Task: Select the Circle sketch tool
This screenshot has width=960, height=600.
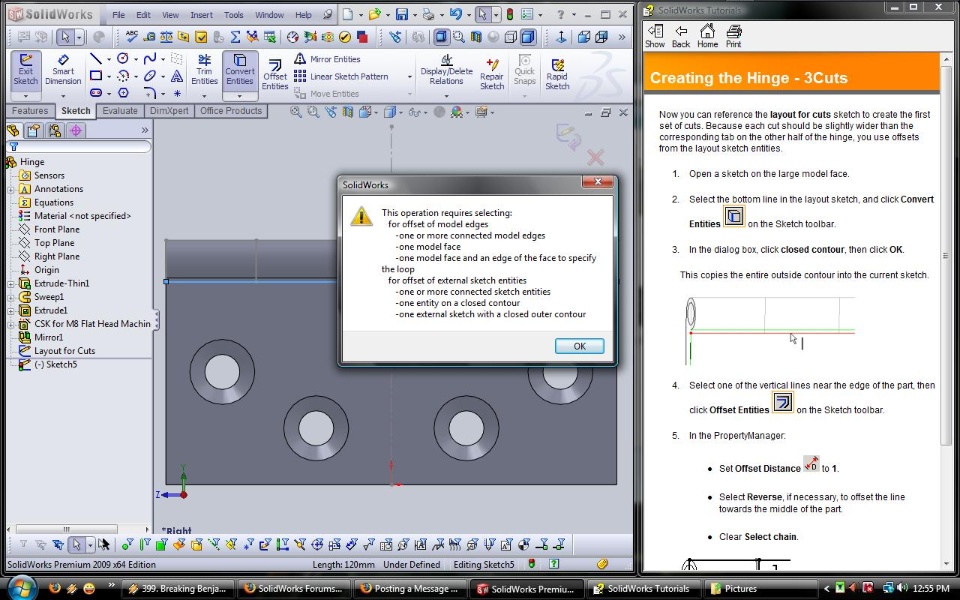Action: 123,59
